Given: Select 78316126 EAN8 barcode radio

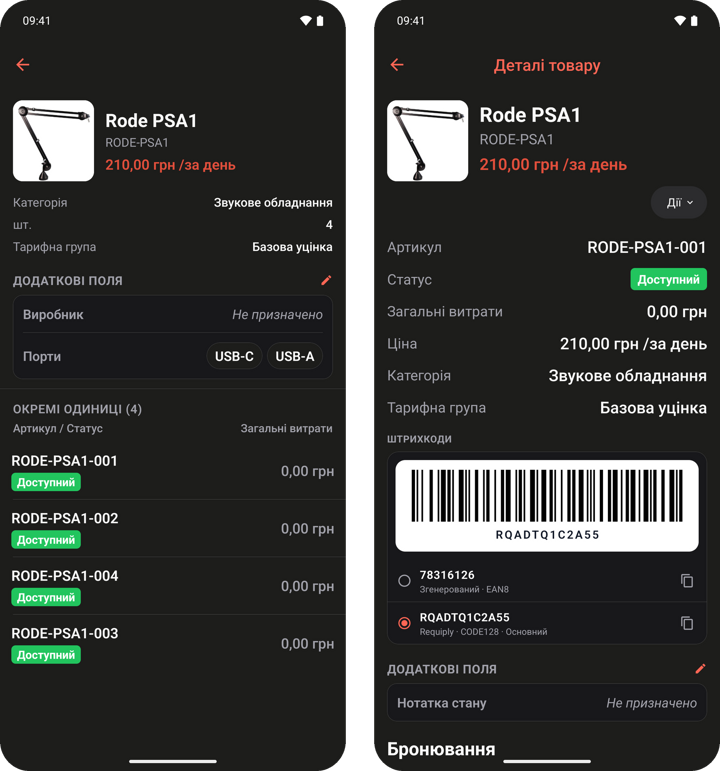Looking at the screenshot, I should pyautogui.click(x=404, y=581).
